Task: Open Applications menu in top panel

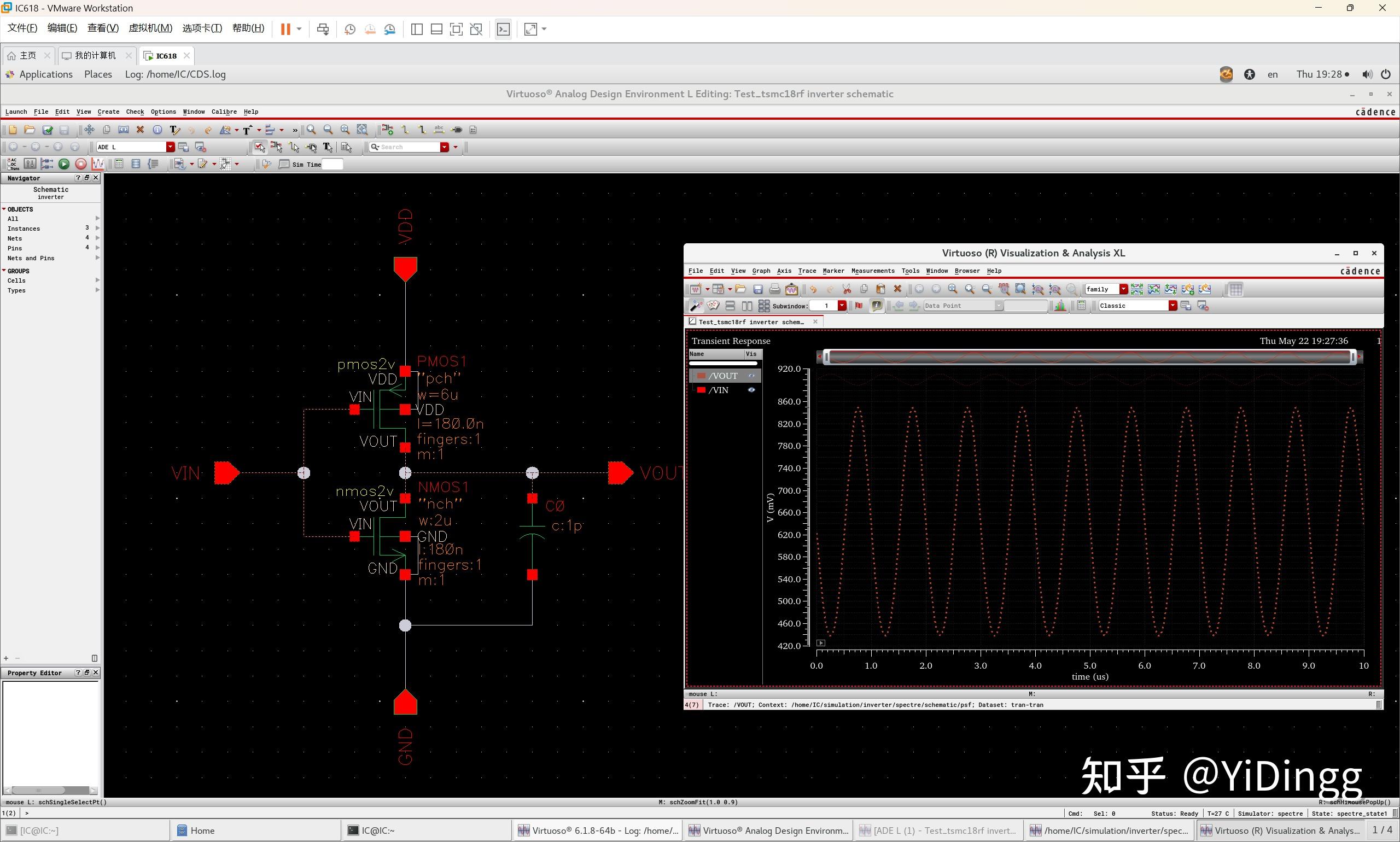Action: pyautogui.click(x=45, y=74)
